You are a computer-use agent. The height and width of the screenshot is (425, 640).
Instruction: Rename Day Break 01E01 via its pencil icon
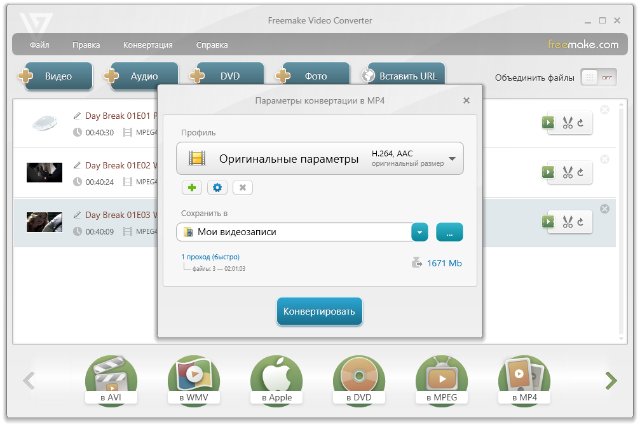tap(77, 116)
